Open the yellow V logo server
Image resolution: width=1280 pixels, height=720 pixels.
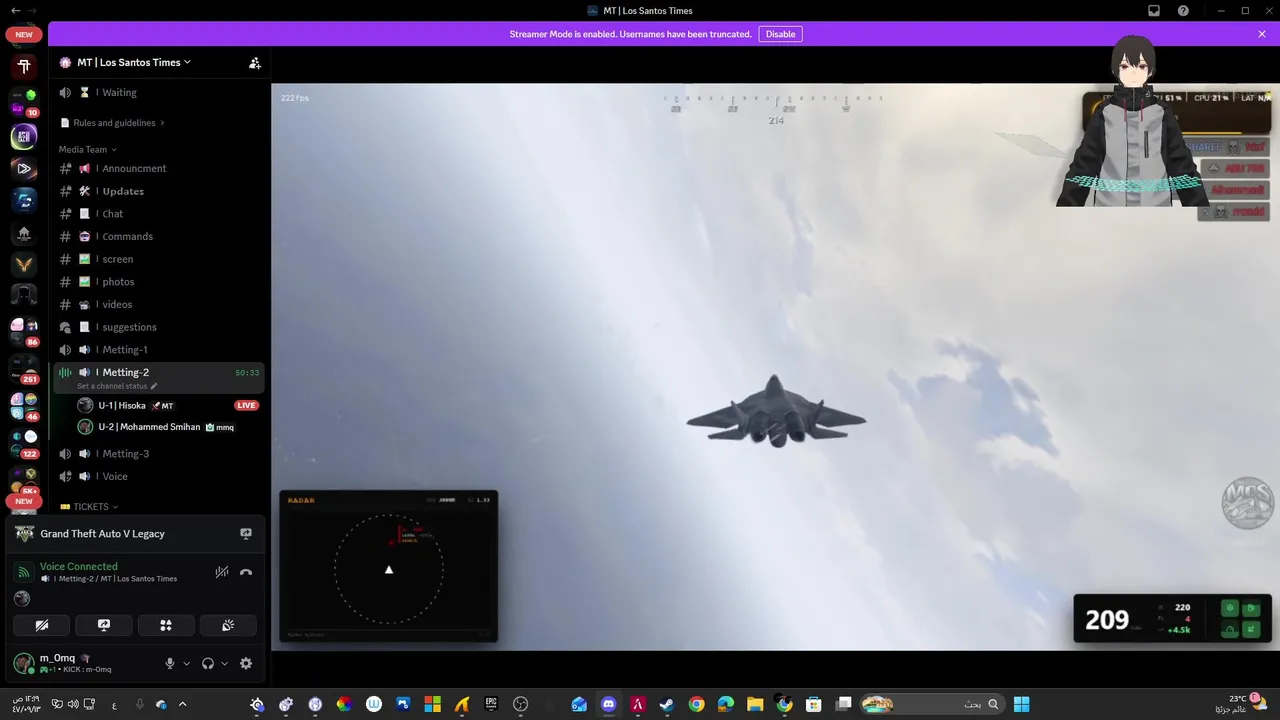click(24, 264)
